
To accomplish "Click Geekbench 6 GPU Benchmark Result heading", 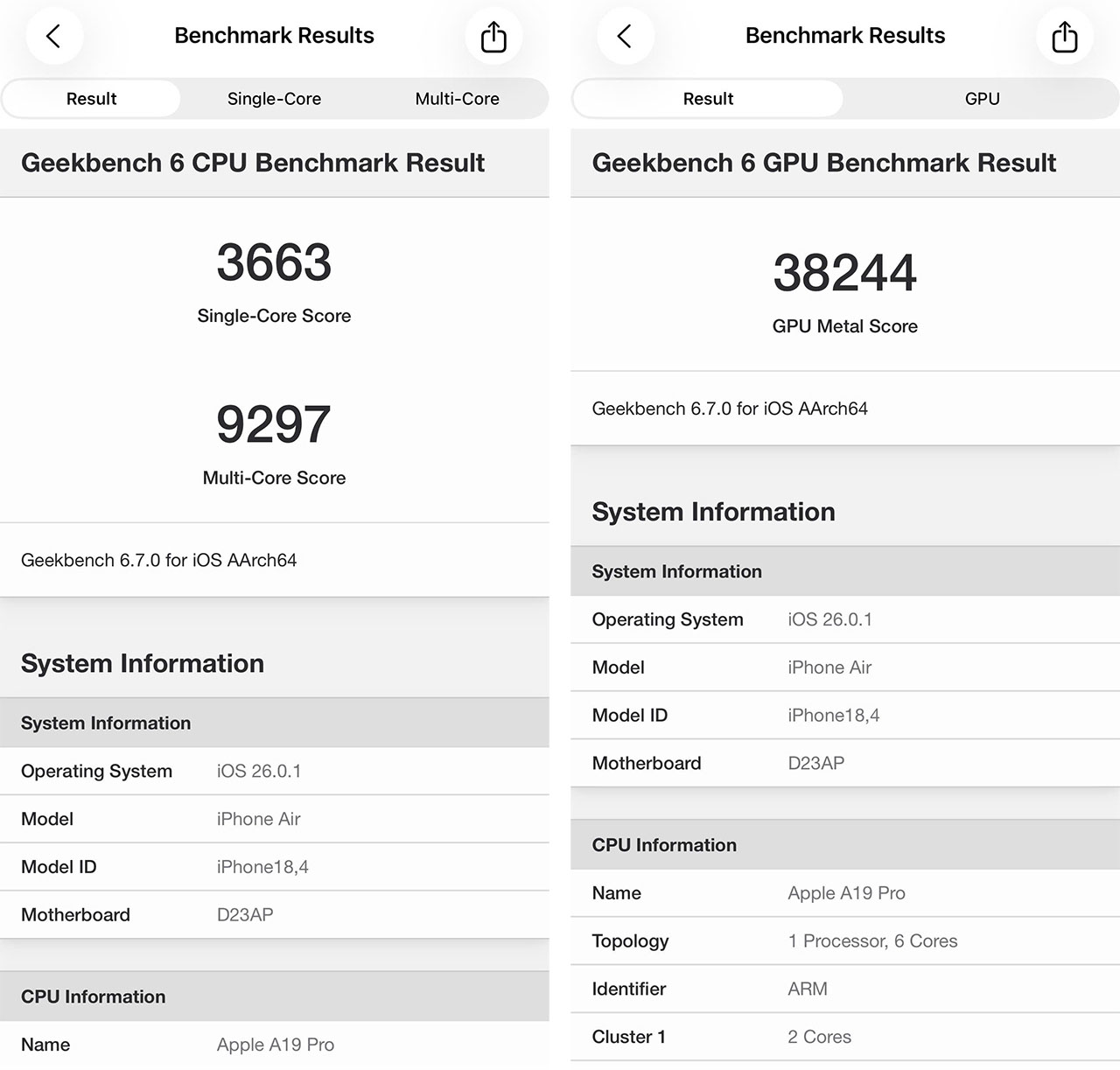I will click(824, 163).
